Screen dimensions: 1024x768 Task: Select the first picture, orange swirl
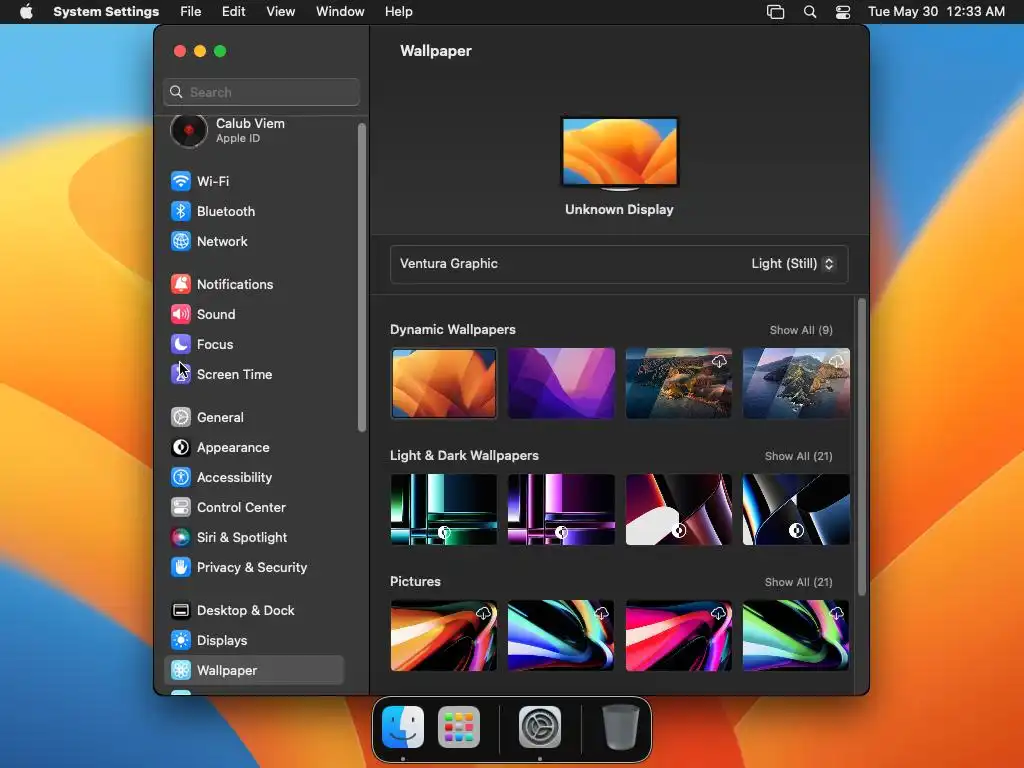(444, 635)
